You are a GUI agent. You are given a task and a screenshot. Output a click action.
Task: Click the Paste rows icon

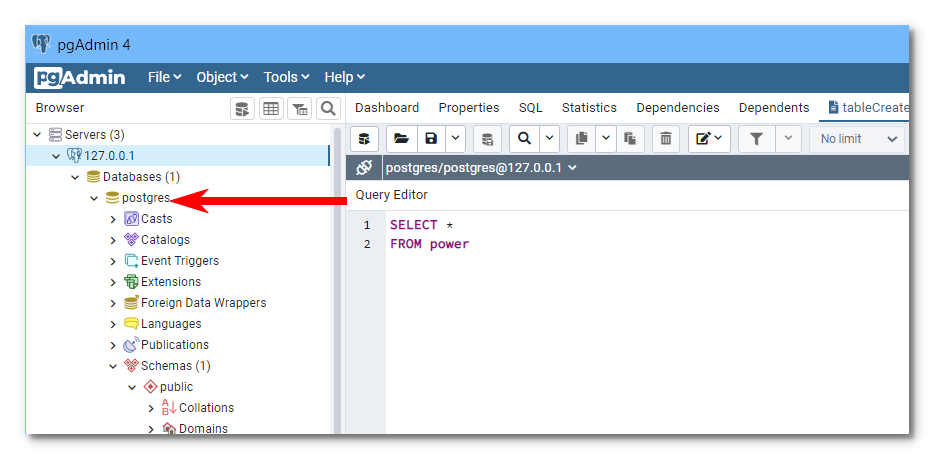click(x=630, y=139)
